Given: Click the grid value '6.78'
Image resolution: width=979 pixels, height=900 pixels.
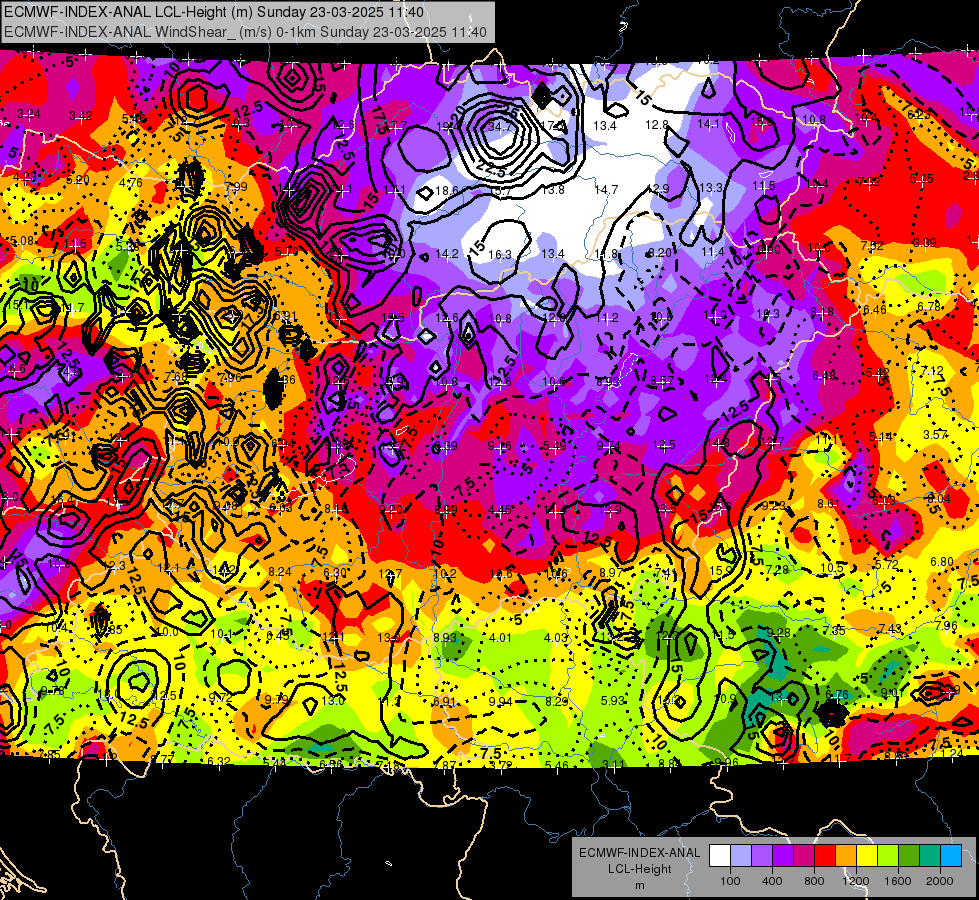Looking at the screenshot, I should pyautogui.click(x=929, y=307).
